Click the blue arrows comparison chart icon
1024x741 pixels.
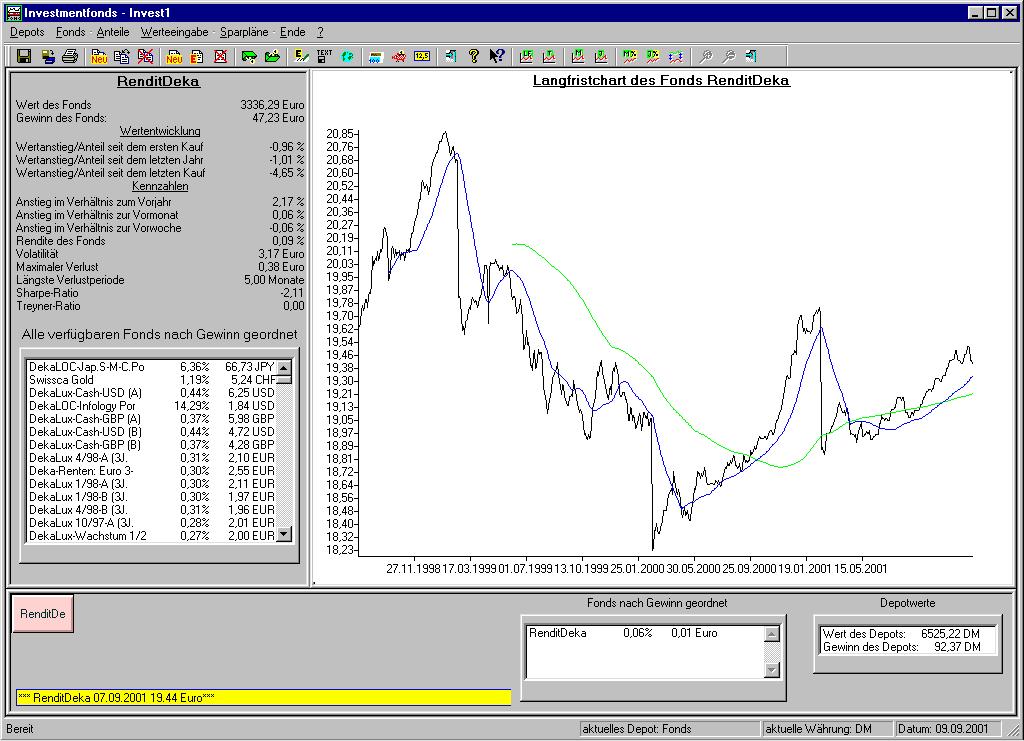click(x=676, y=56)
